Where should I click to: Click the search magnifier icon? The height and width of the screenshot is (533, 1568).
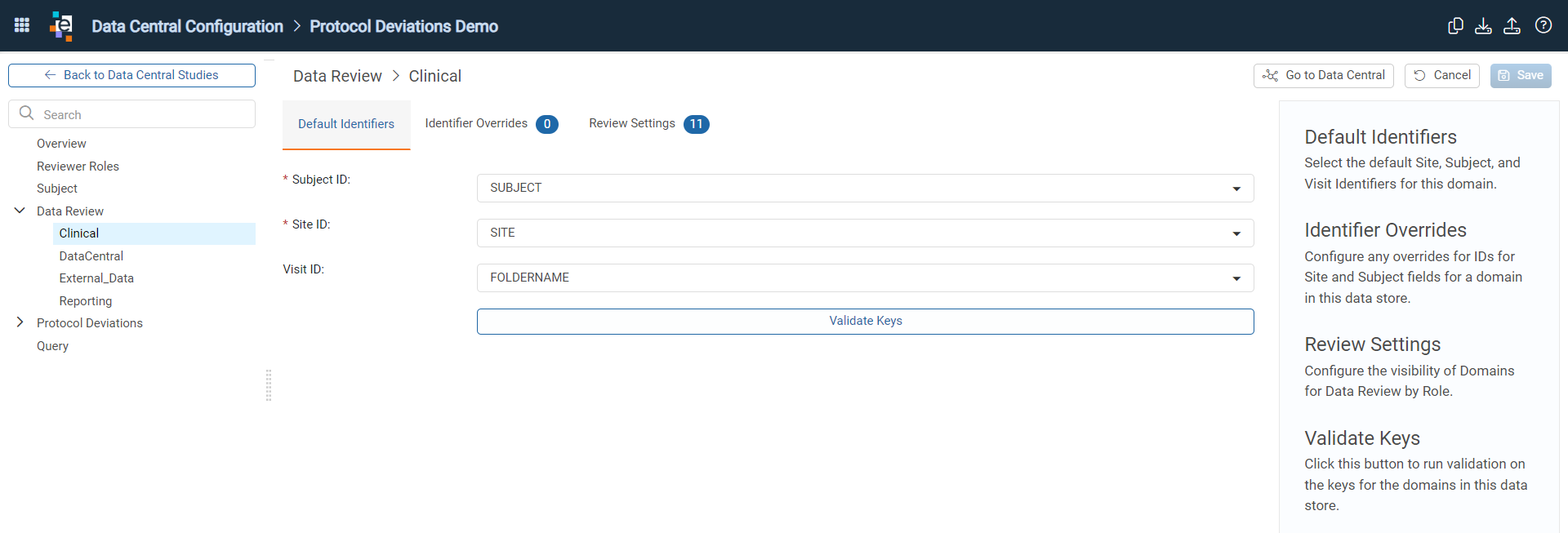(x=27, y=113)
